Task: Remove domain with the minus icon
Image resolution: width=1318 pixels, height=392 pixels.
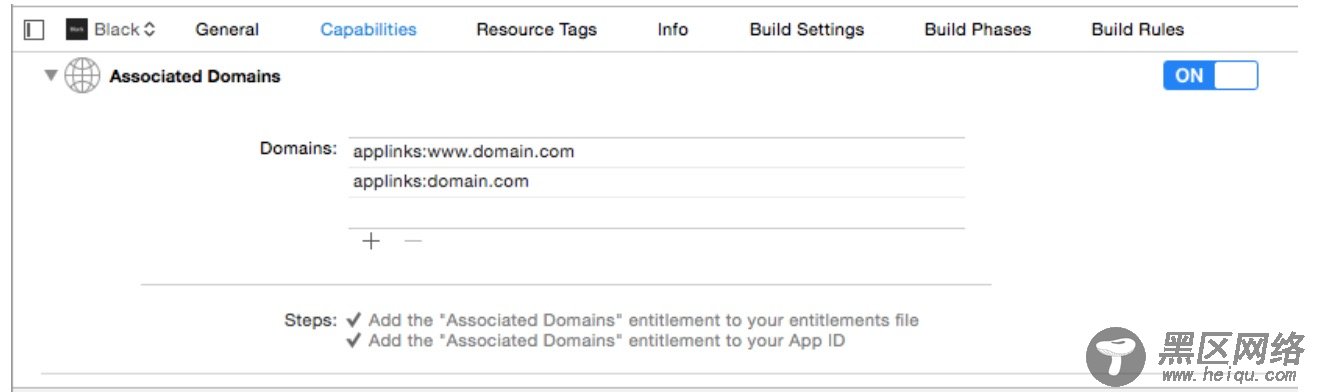Action: coord(413,241)
